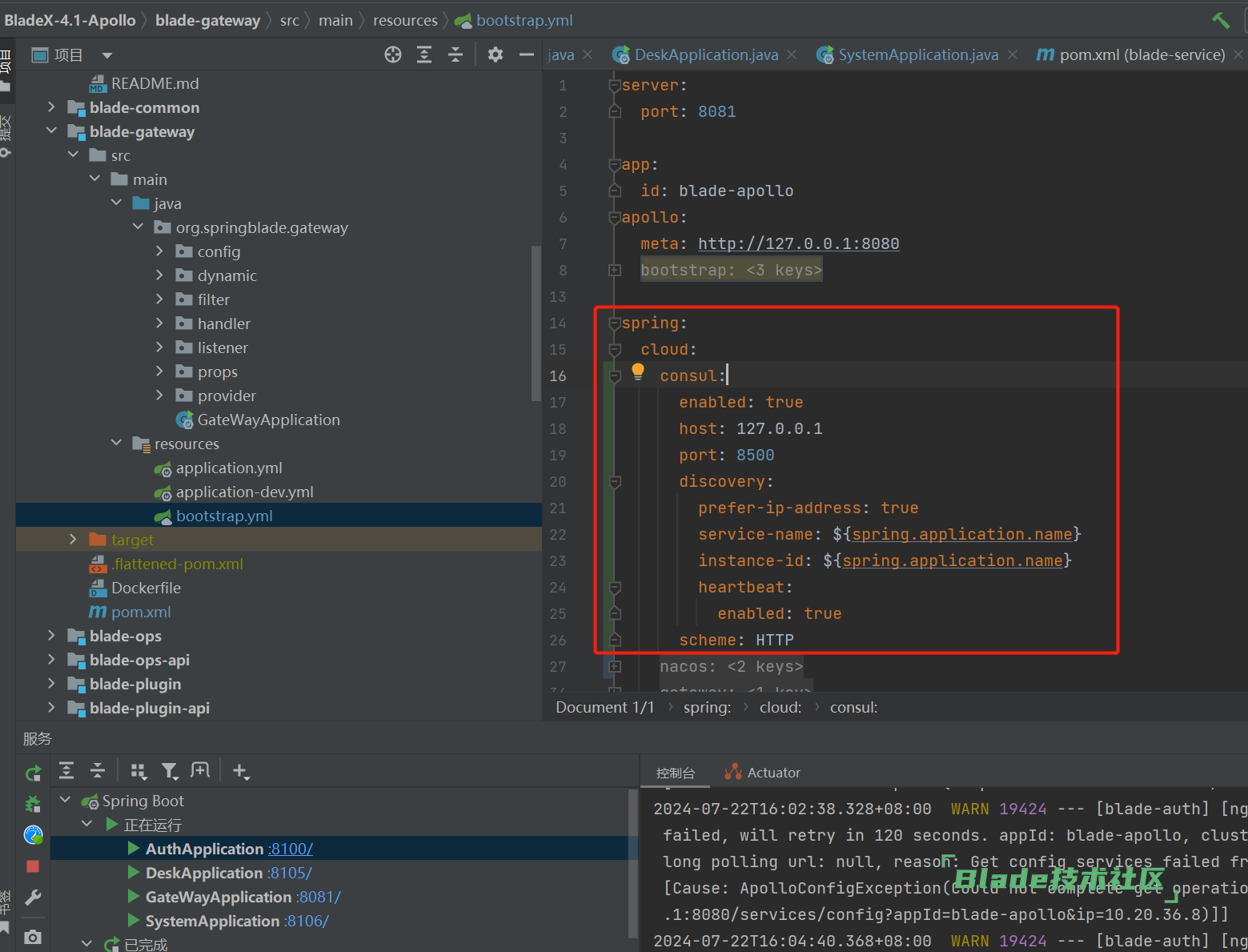Open http://127.0.0.1:8080 link in editor
The width and height of the screenshot is (1248, 952).
coord(798,243)
